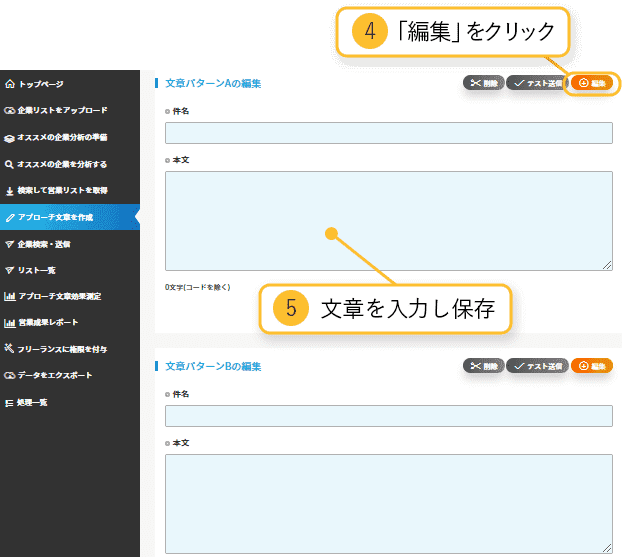This screenshot has height=557, width=622.
Task: Click the 本文 label in パターンB
Action: (x=180, y=443)
